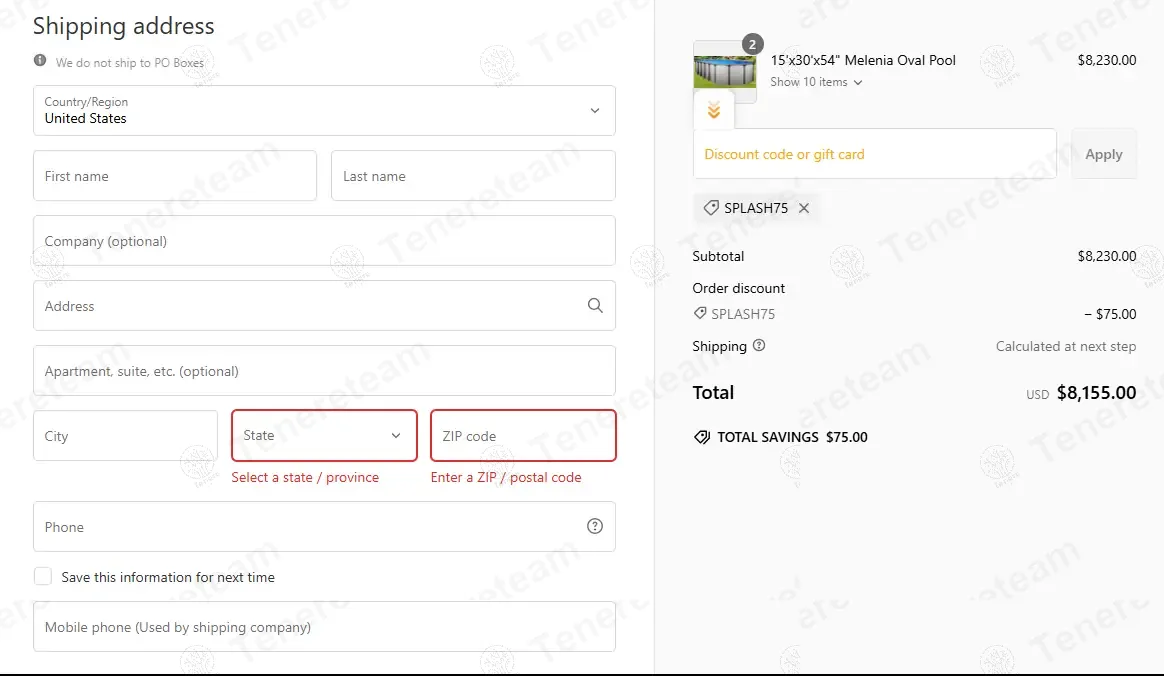Click the Company (optional) field
The height and width of the screenshot is (676, 1164).
[324, 241]
